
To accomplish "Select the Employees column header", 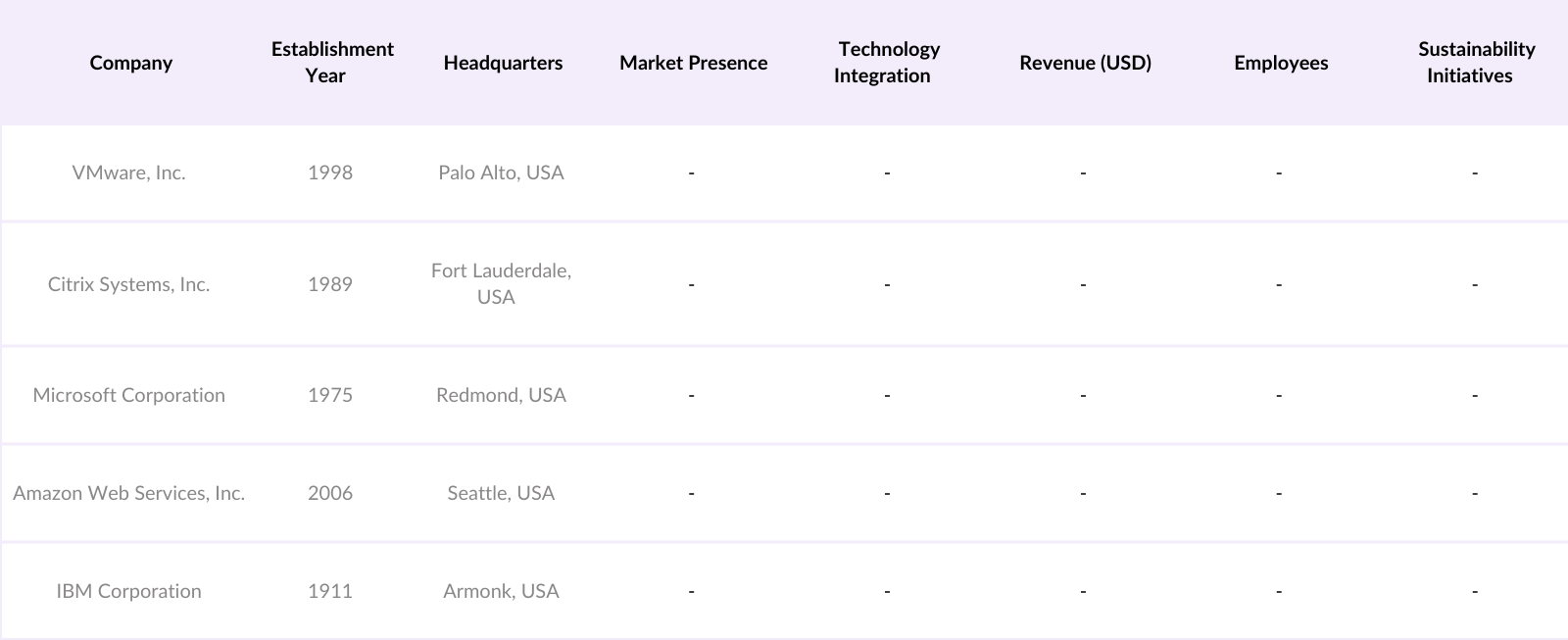I will 1281,63.
